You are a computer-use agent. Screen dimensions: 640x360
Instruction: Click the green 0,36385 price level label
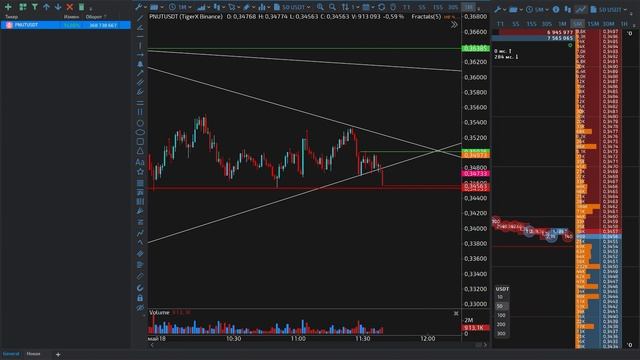[x=476, y=49]
